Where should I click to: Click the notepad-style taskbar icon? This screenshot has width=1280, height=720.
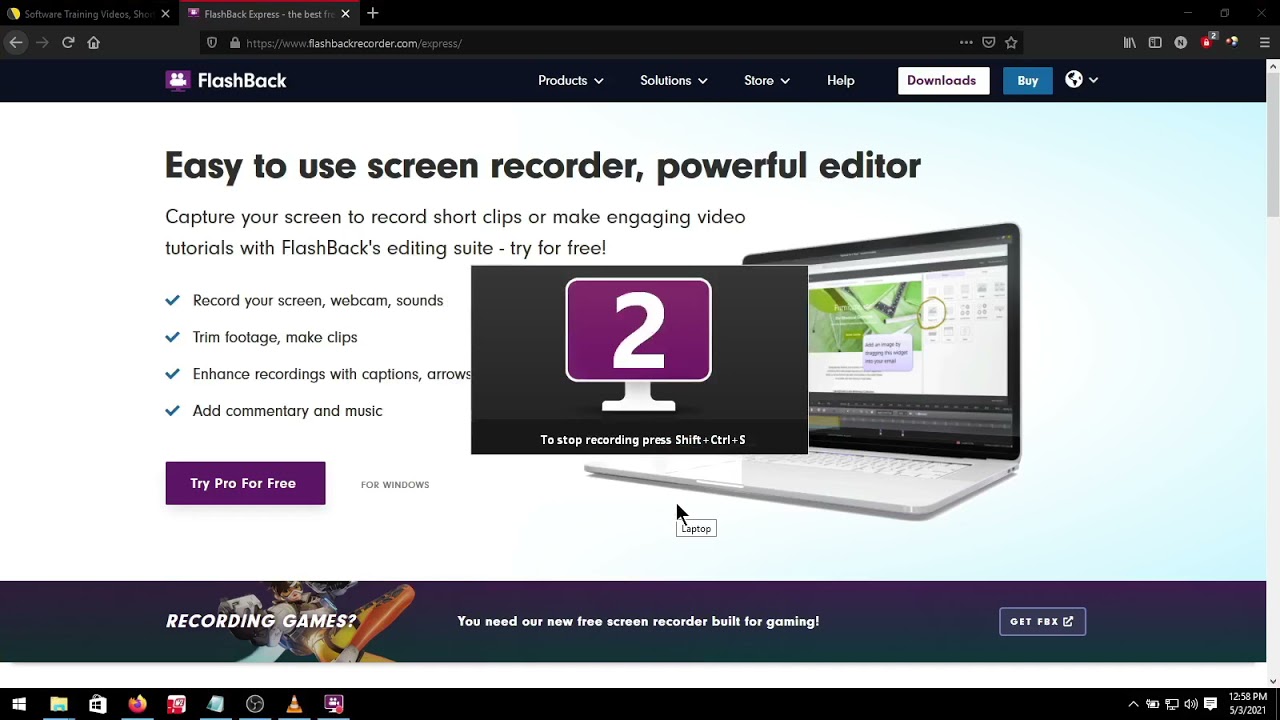pyautogui.click(x=215, y=704)
